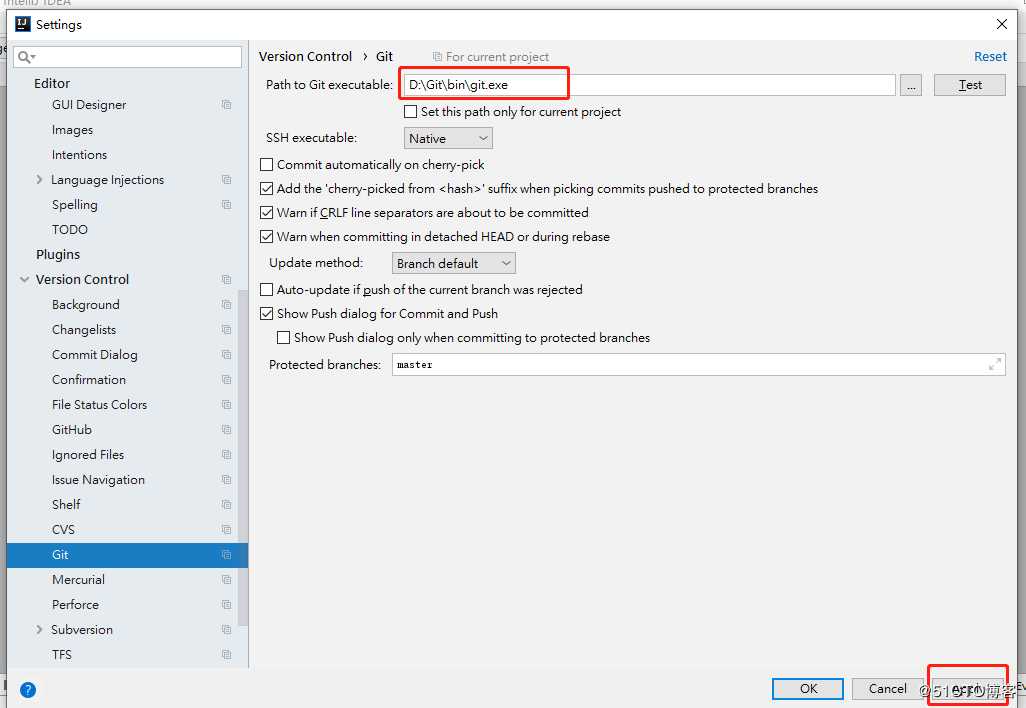
Task: Uncheck cherry-picked from hash suffix option
Action: pyautogui.click(x=266, y=188)
